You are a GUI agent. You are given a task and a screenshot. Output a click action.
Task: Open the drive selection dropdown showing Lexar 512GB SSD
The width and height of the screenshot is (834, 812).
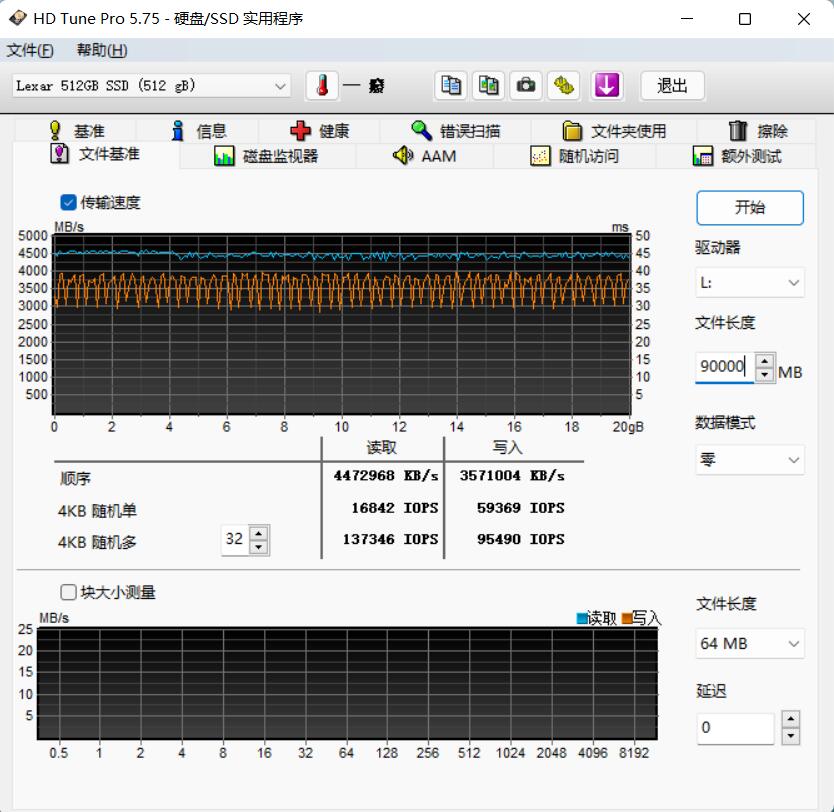click(280, 85)
